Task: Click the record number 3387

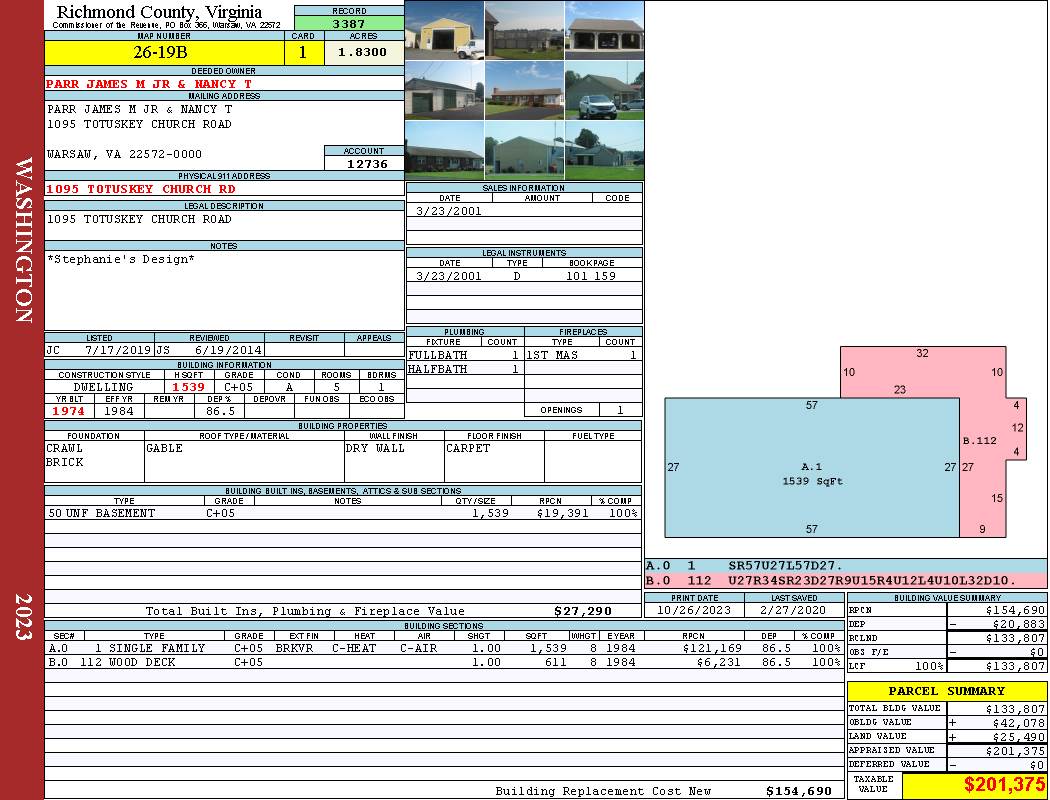Action: point(349,23)
